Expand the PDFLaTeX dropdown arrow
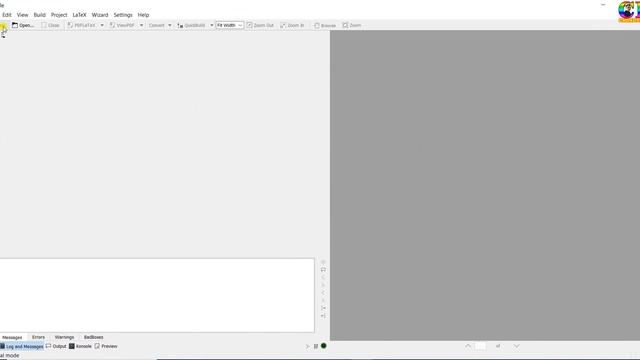 pos(102,25)
